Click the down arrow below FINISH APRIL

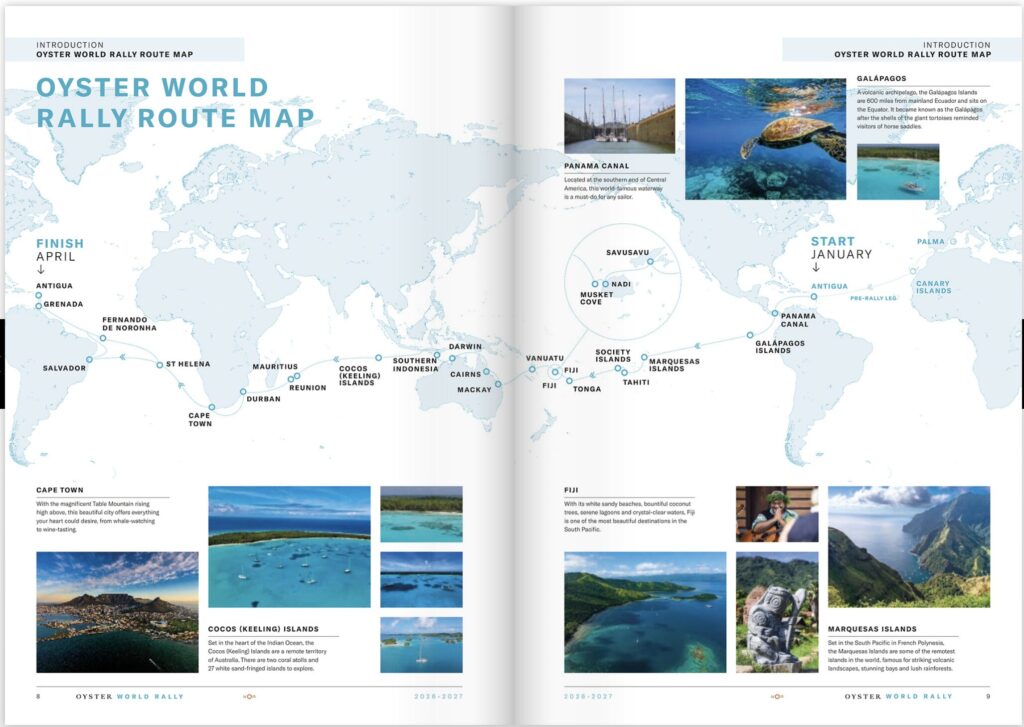41,269
